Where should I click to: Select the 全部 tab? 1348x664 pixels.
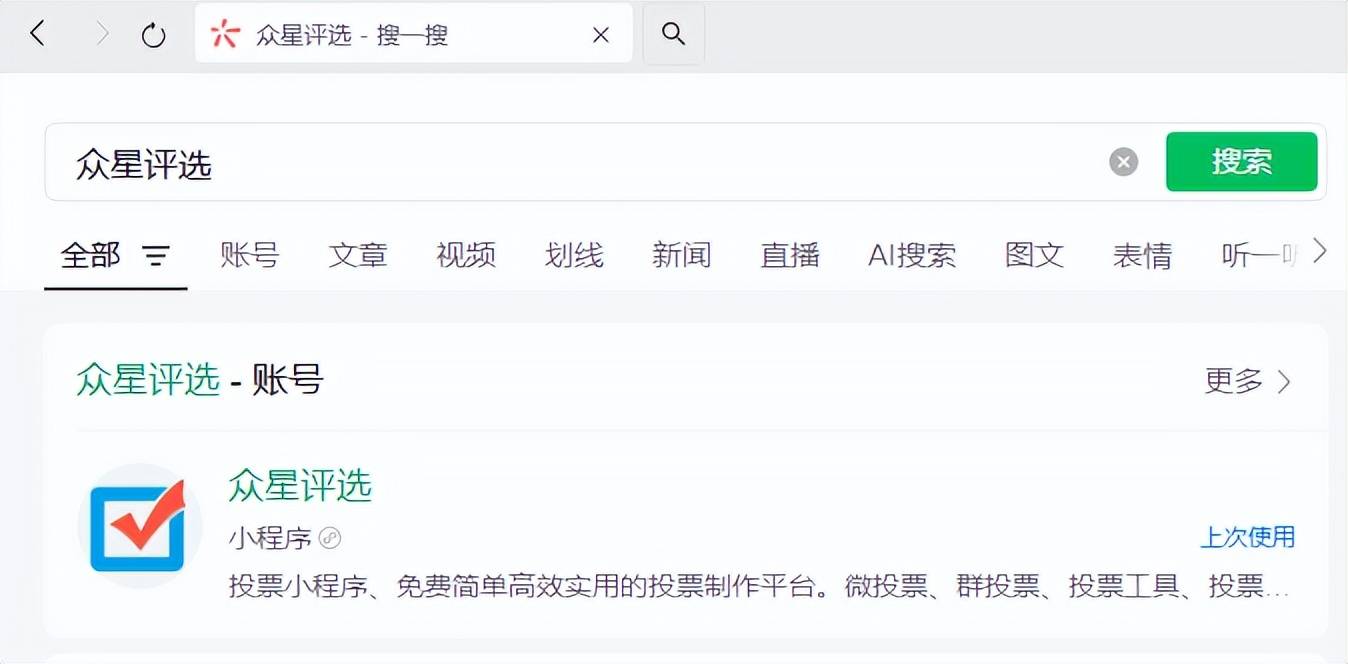tap(90, 256)
